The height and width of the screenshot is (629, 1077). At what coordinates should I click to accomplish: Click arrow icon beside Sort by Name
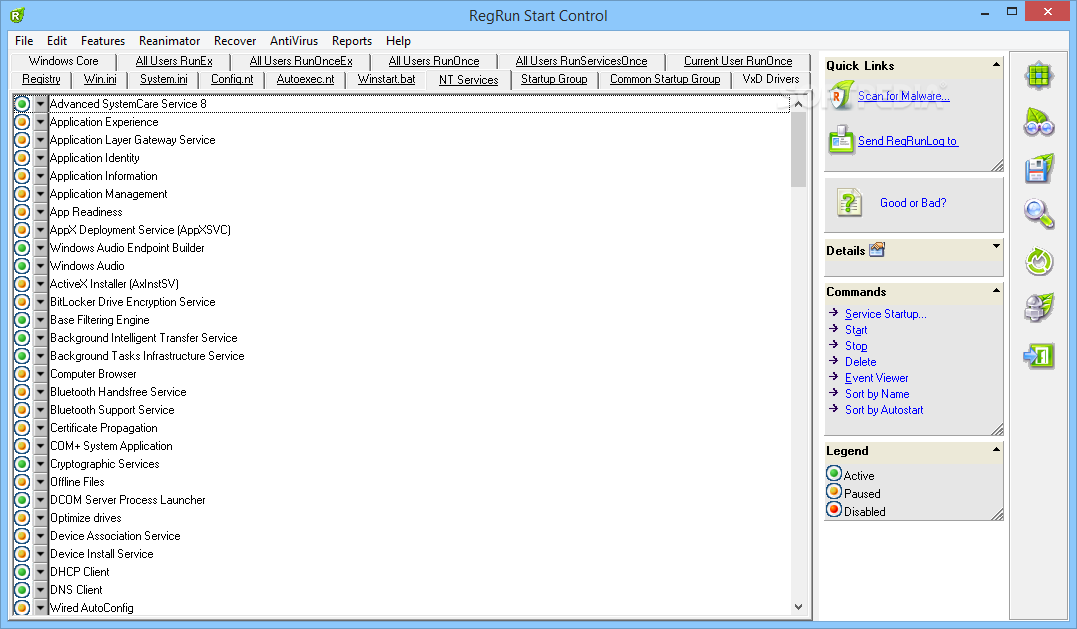click(x=833, y=393)
